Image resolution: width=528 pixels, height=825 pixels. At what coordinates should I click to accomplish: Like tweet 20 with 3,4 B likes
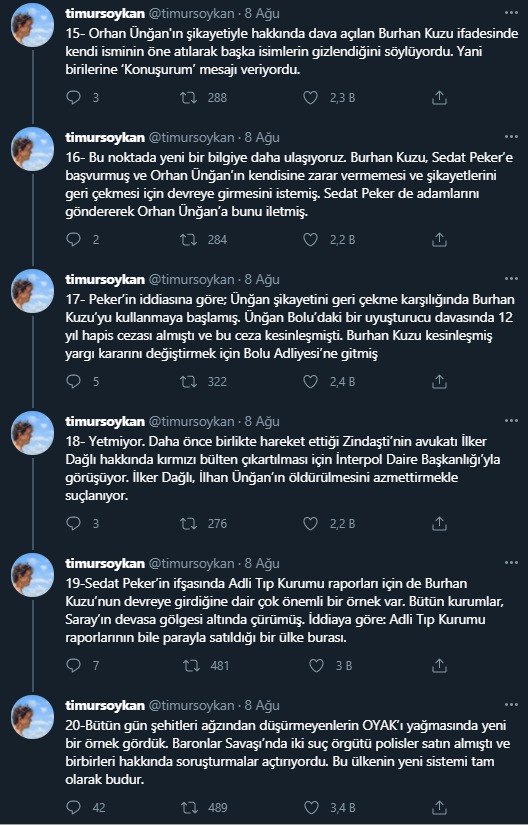coord(311,807)
